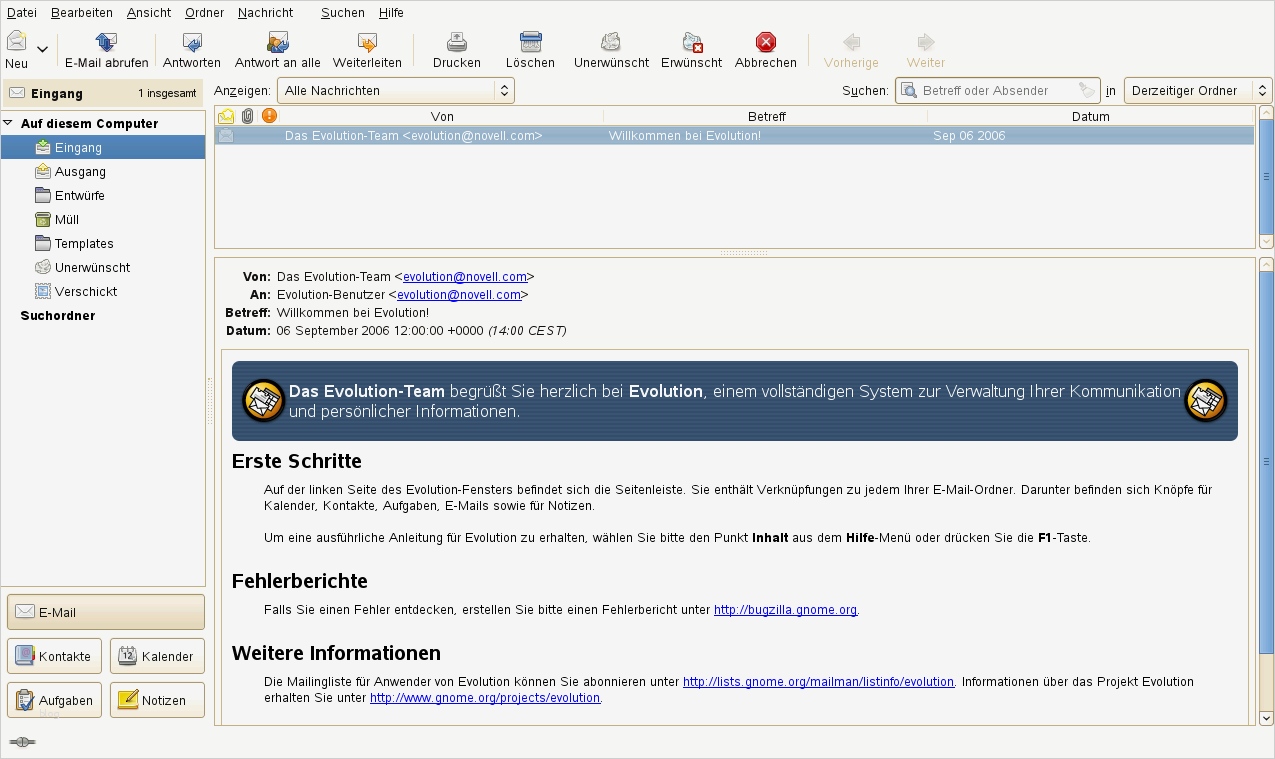Click Antwort an alle toolbar icon

click(x=278, y=42)
